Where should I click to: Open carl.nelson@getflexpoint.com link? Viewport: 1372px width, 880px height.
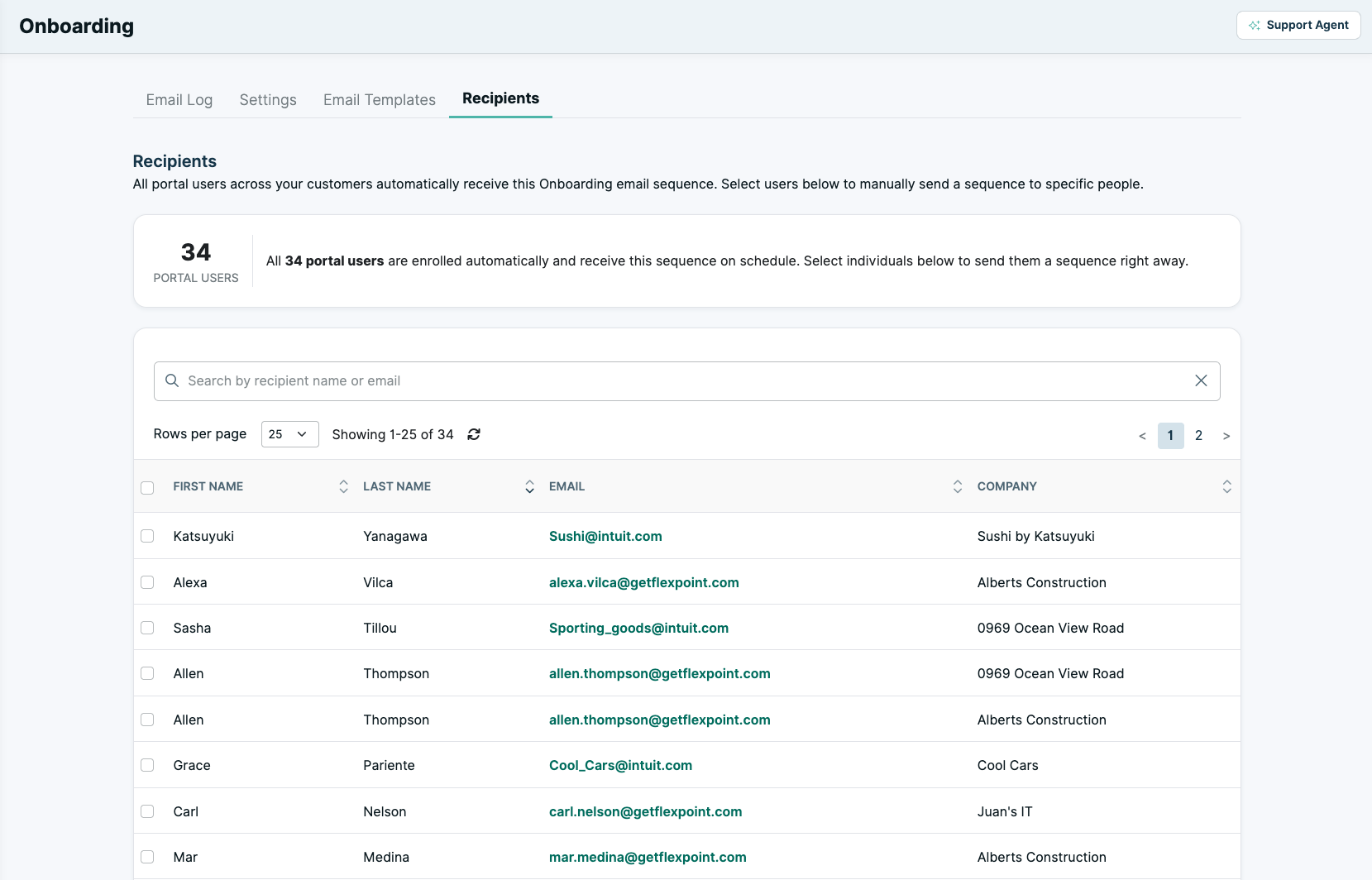click(x=646, y=811)
